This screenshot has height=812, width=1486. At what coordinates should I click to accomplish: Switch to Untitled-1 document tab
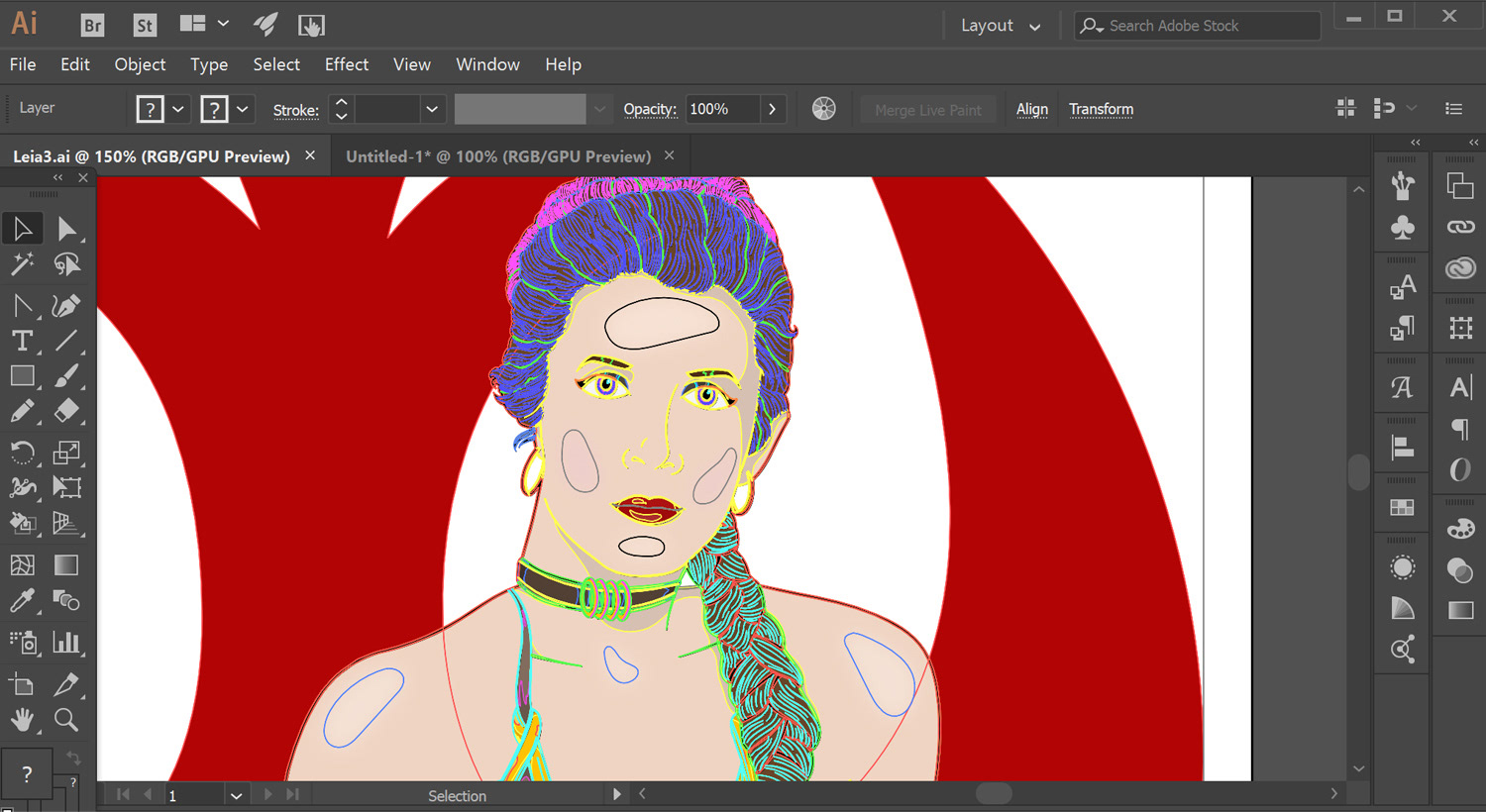[498, 156]
